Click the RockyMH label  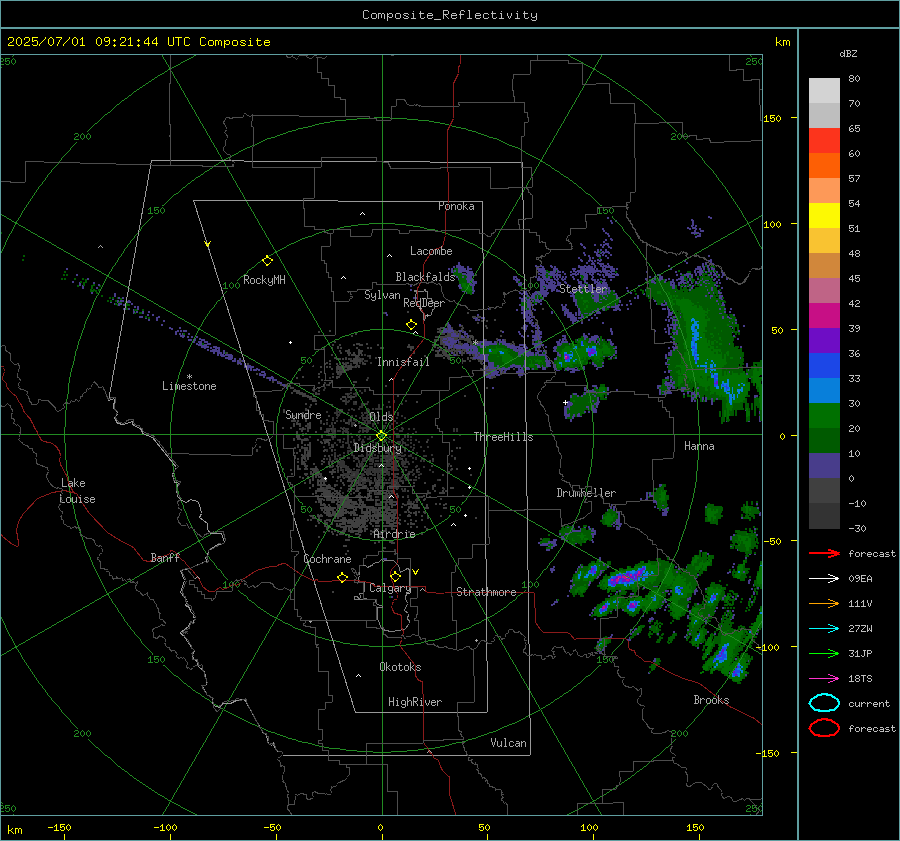(264, 280)
